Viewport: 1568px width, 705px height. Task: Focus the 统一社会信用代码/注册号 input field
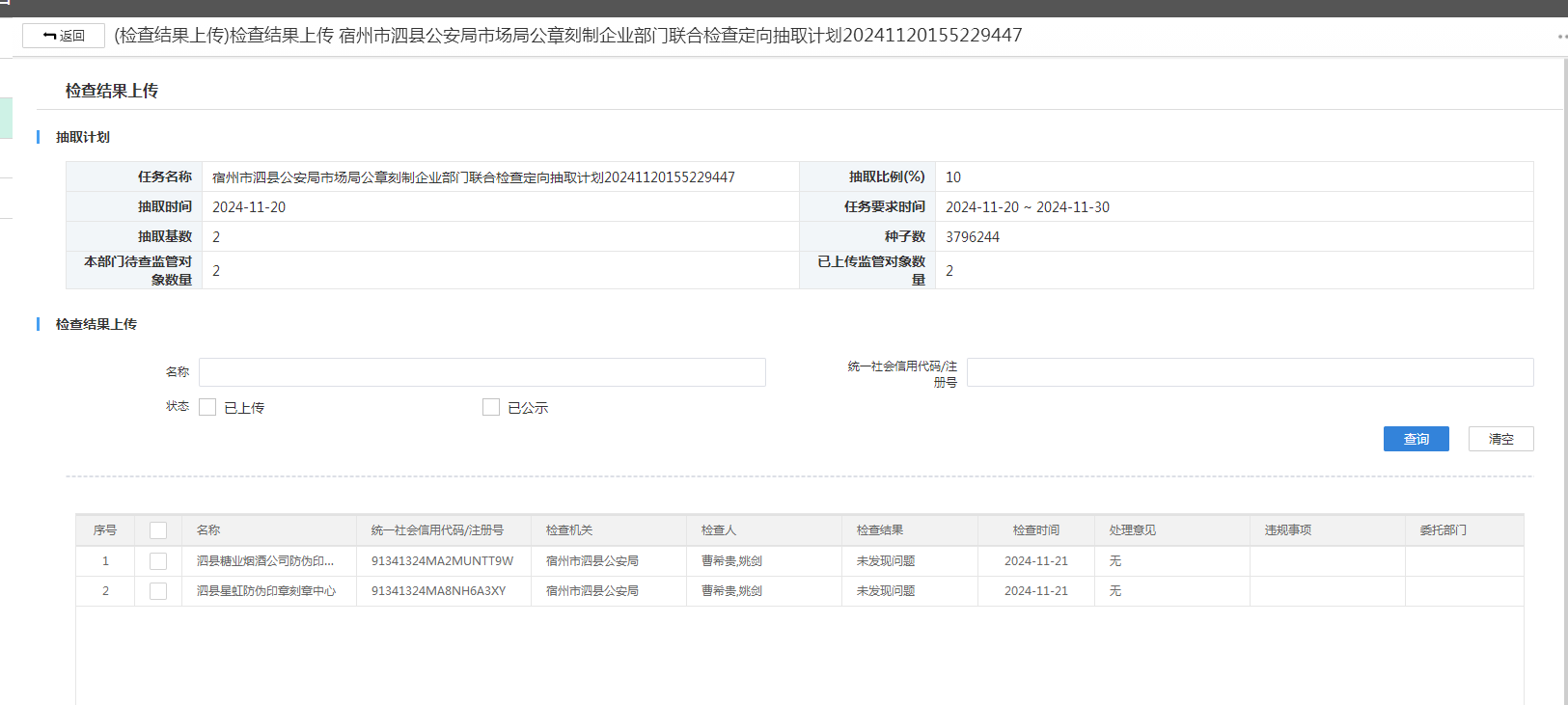coord(1250,372)
